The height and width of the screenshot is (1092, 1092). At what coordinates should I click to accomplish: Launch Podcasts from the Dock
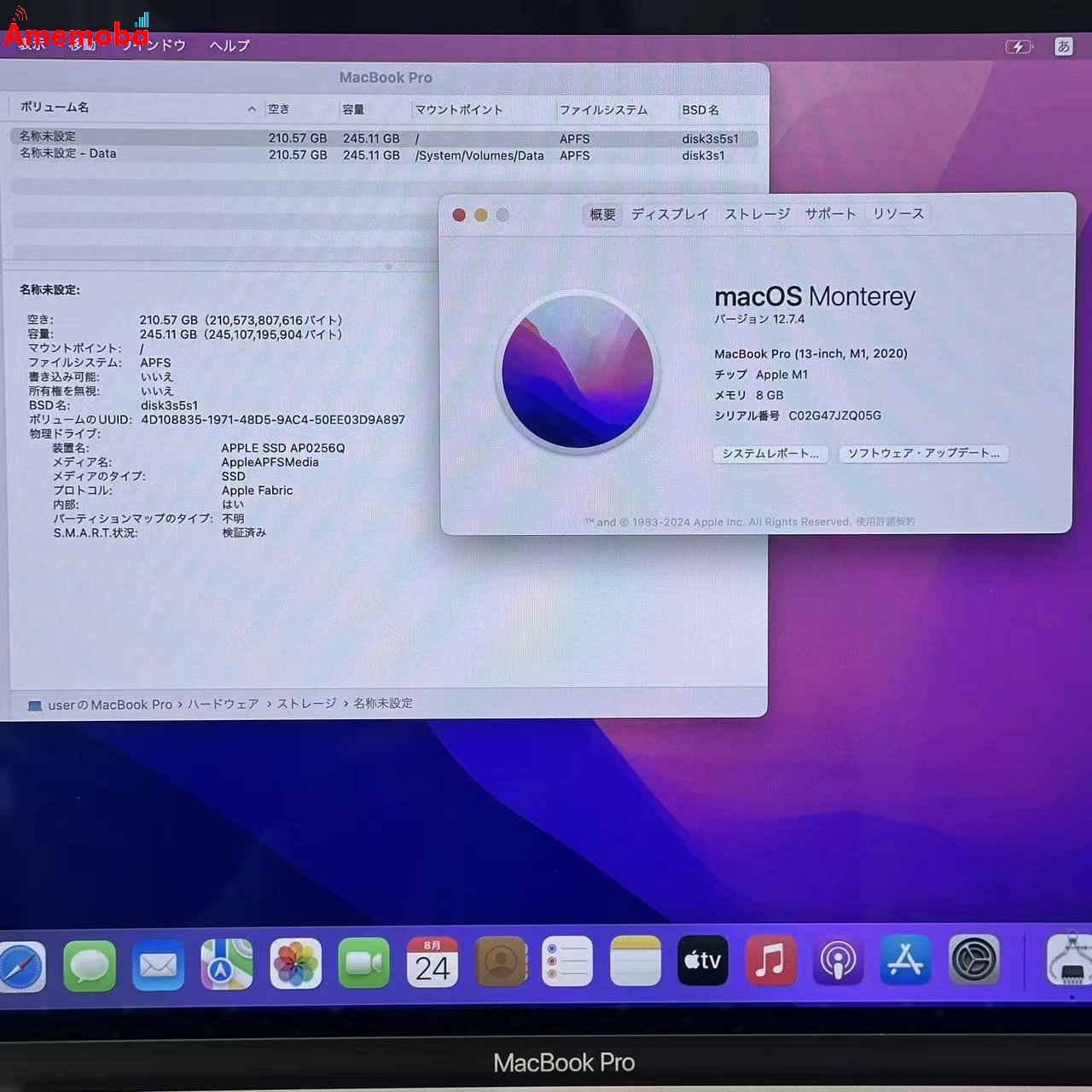point(838,962)
